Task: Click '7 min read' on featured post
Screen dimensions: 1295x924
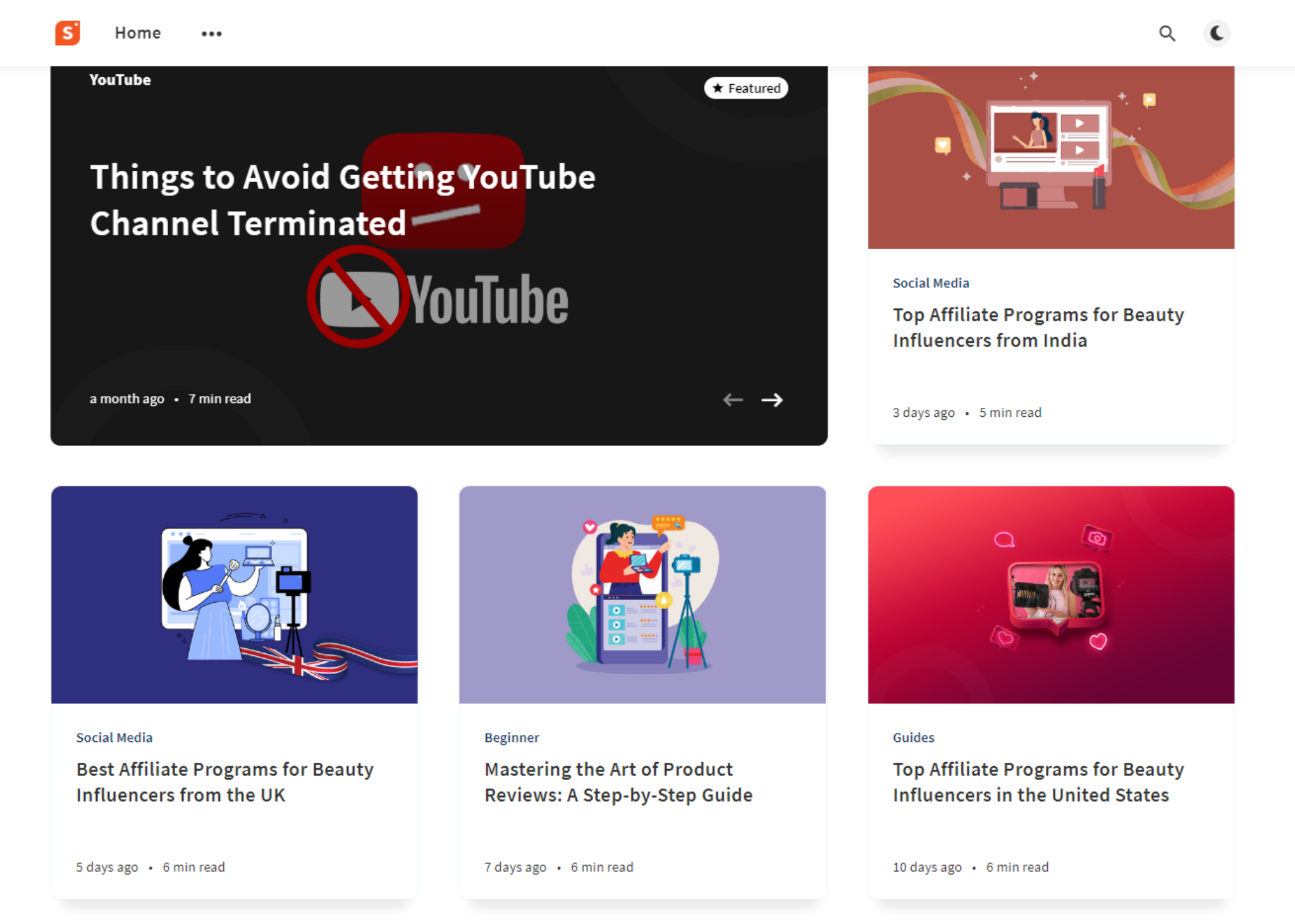Action: click(x=219, y=398)
